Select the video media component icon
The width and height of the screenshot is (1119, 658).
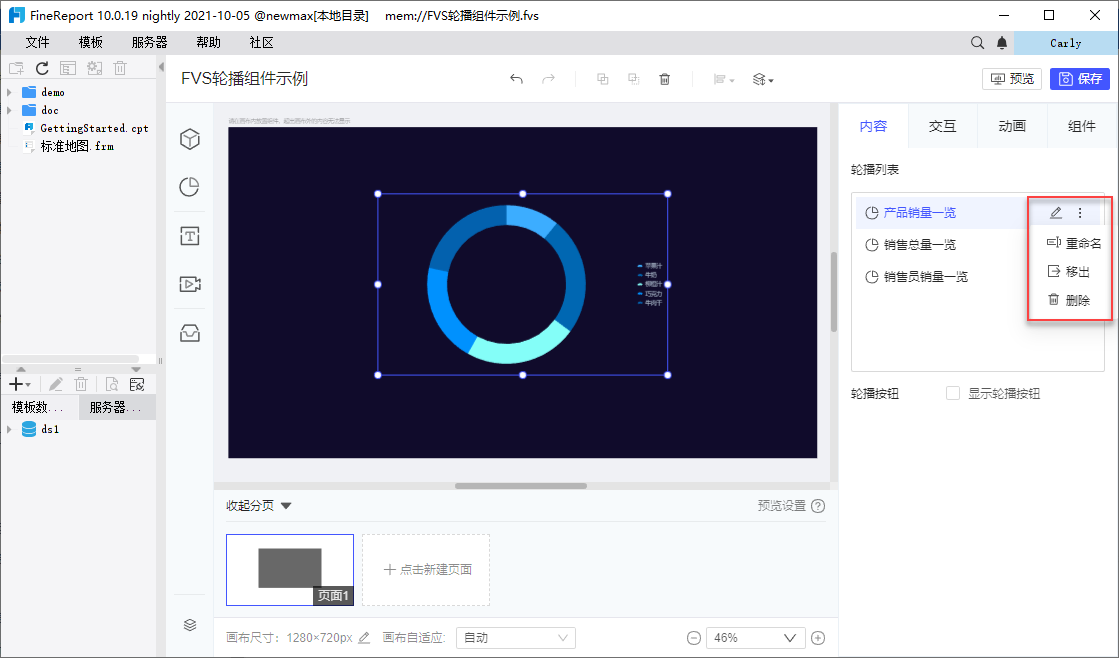click(190, 284)
